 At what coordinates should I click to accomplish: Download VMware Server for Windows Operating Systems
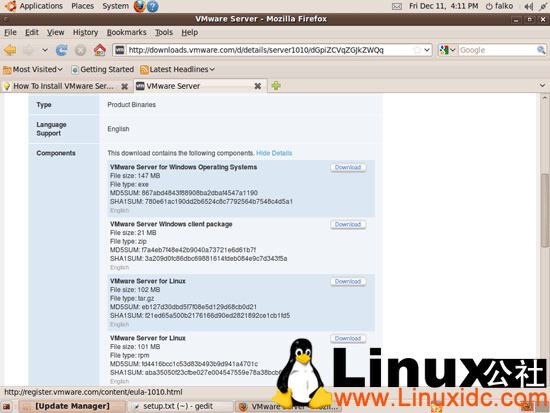click(348, 167)
